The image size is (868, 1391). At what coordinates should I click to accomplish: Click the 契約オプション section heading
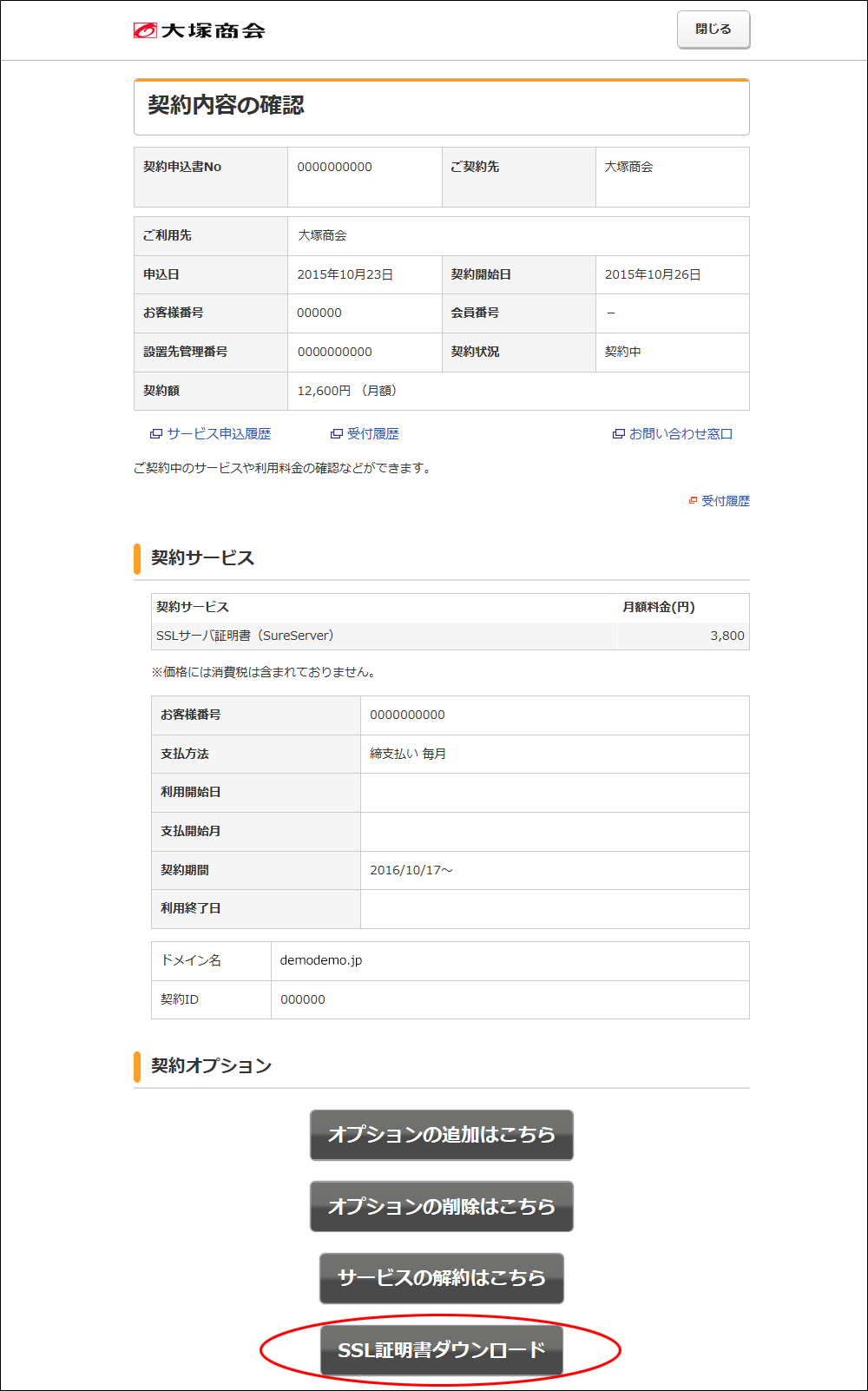212,1066
